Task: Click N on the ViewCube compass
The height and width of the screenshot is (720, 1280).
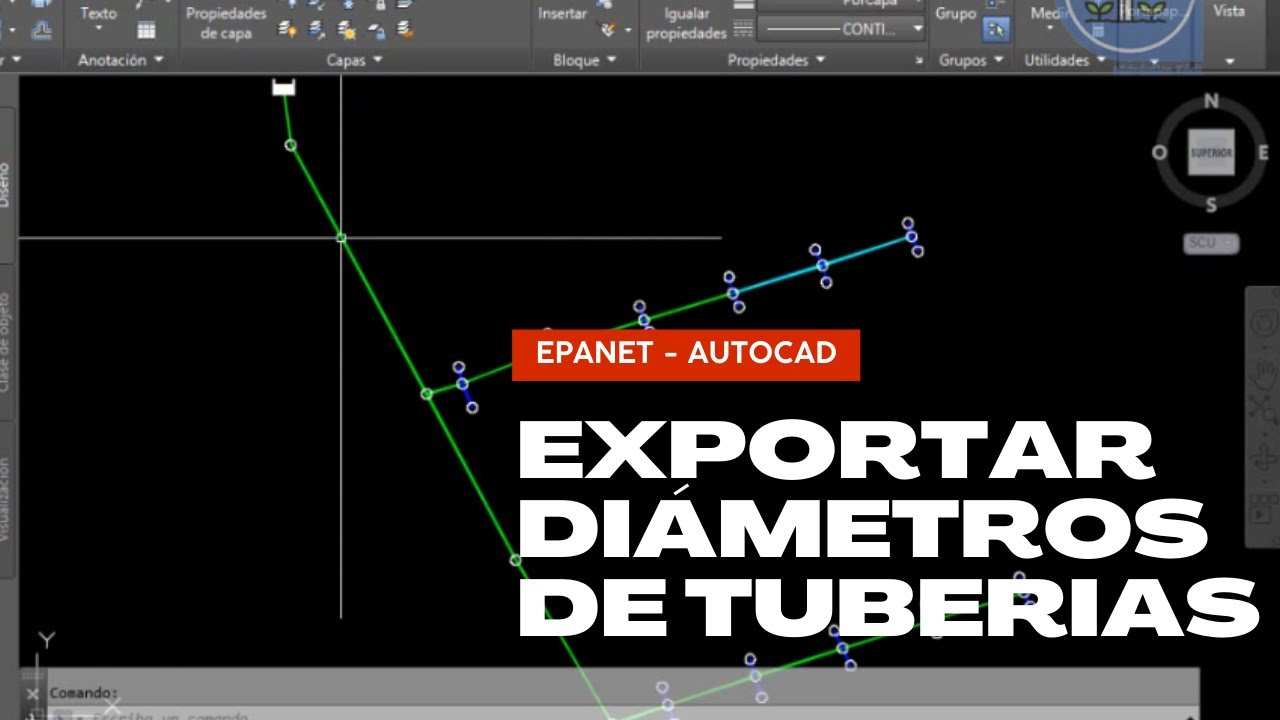Action: tap(1211, 101)
